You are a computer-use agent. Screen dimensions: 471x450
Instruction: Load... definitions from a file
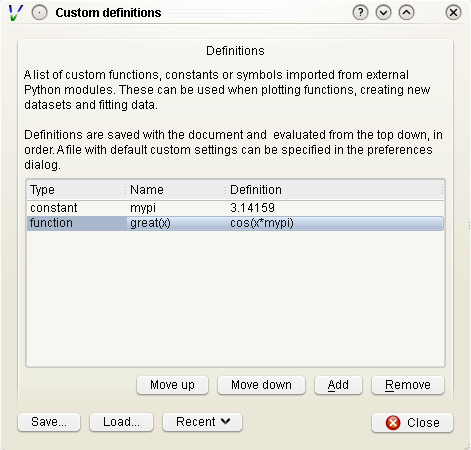coord(121,422)
